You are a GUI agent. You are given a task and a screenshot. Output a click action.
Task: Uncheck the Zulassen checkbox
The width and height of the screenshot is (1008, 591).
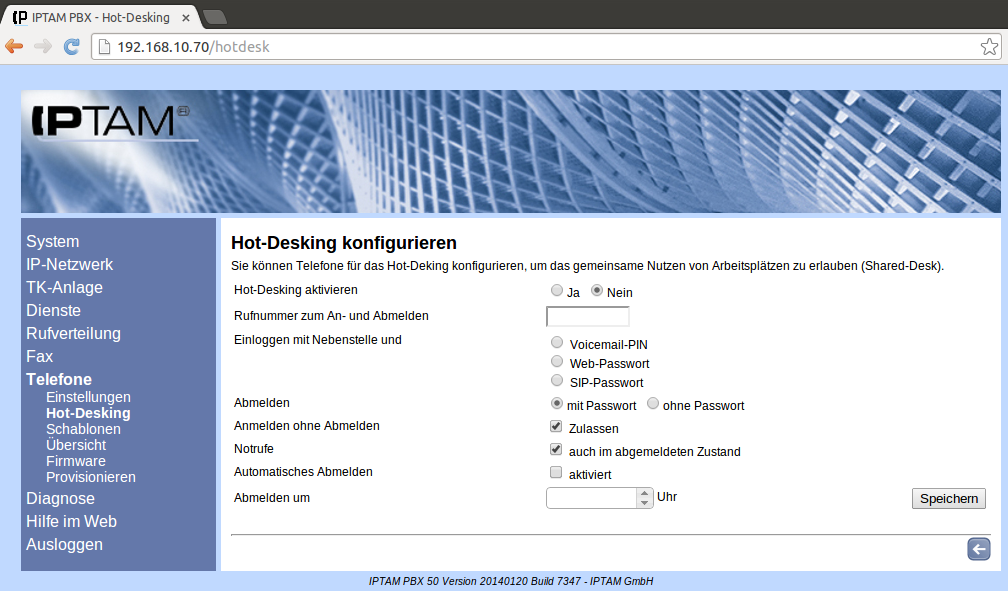click(557, 427)
